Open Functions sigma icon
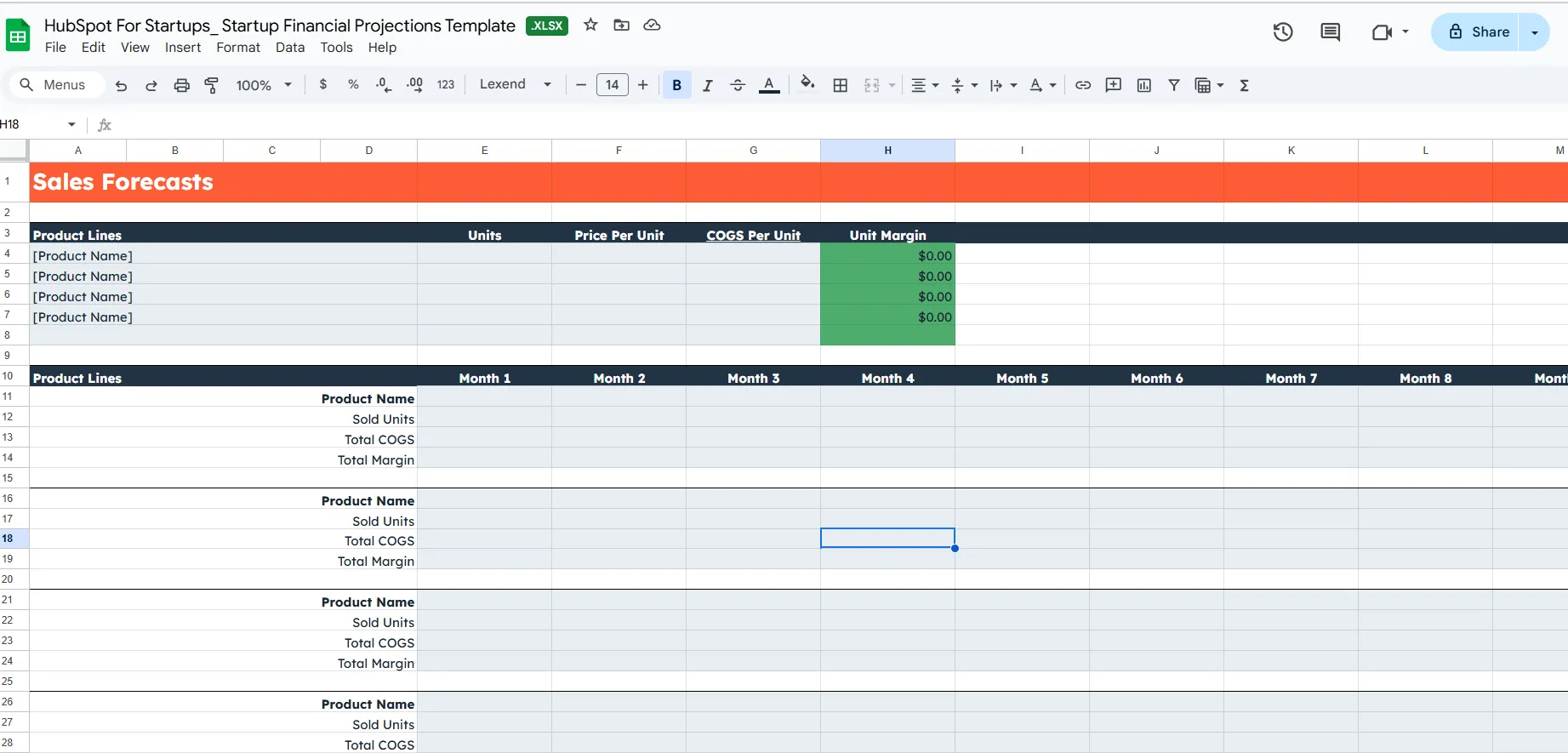Screen dimensions: 1568x753 pos(1245,85)
